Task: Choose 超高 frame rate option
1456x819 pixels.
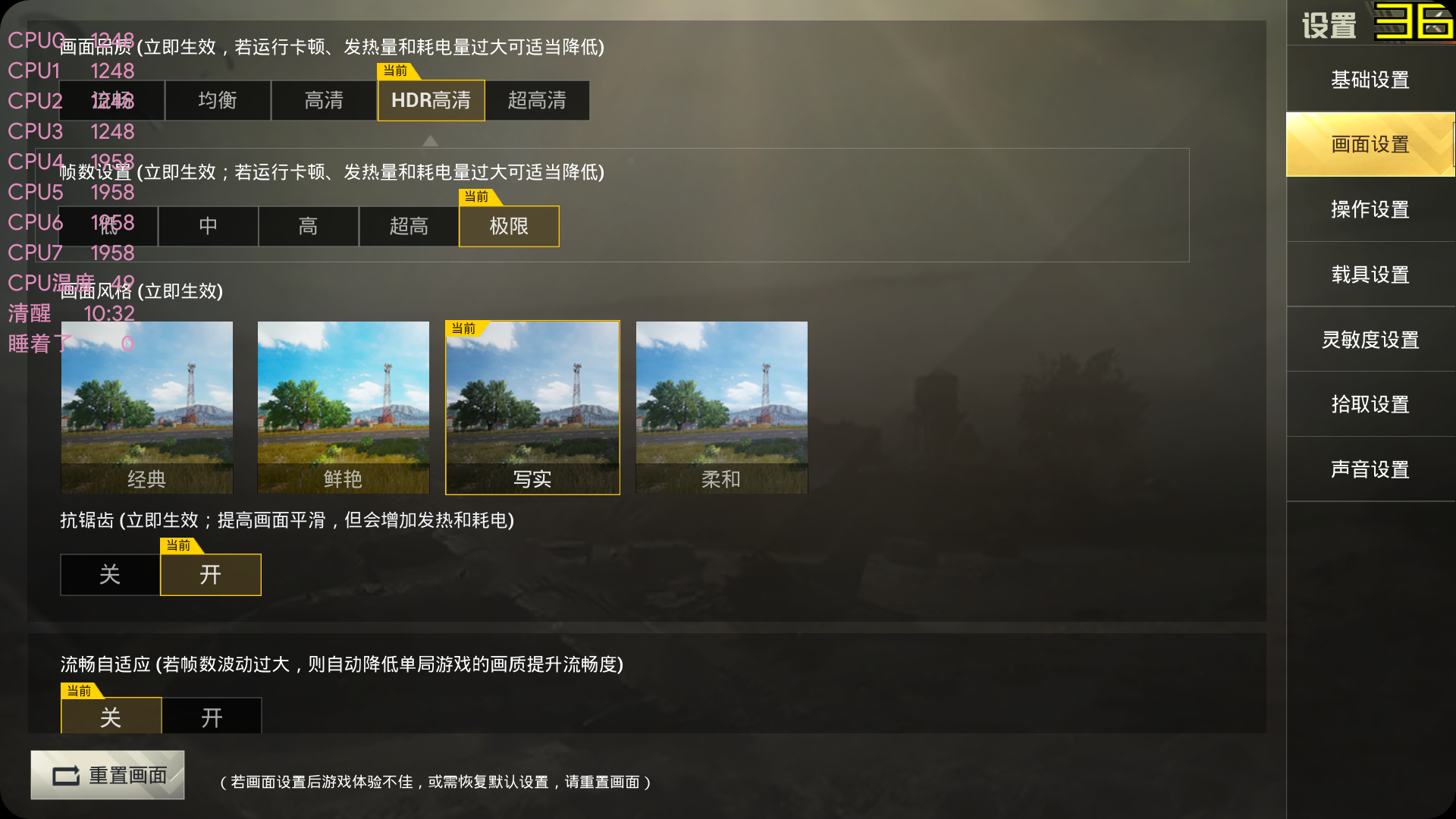Action: pos(409,226)
